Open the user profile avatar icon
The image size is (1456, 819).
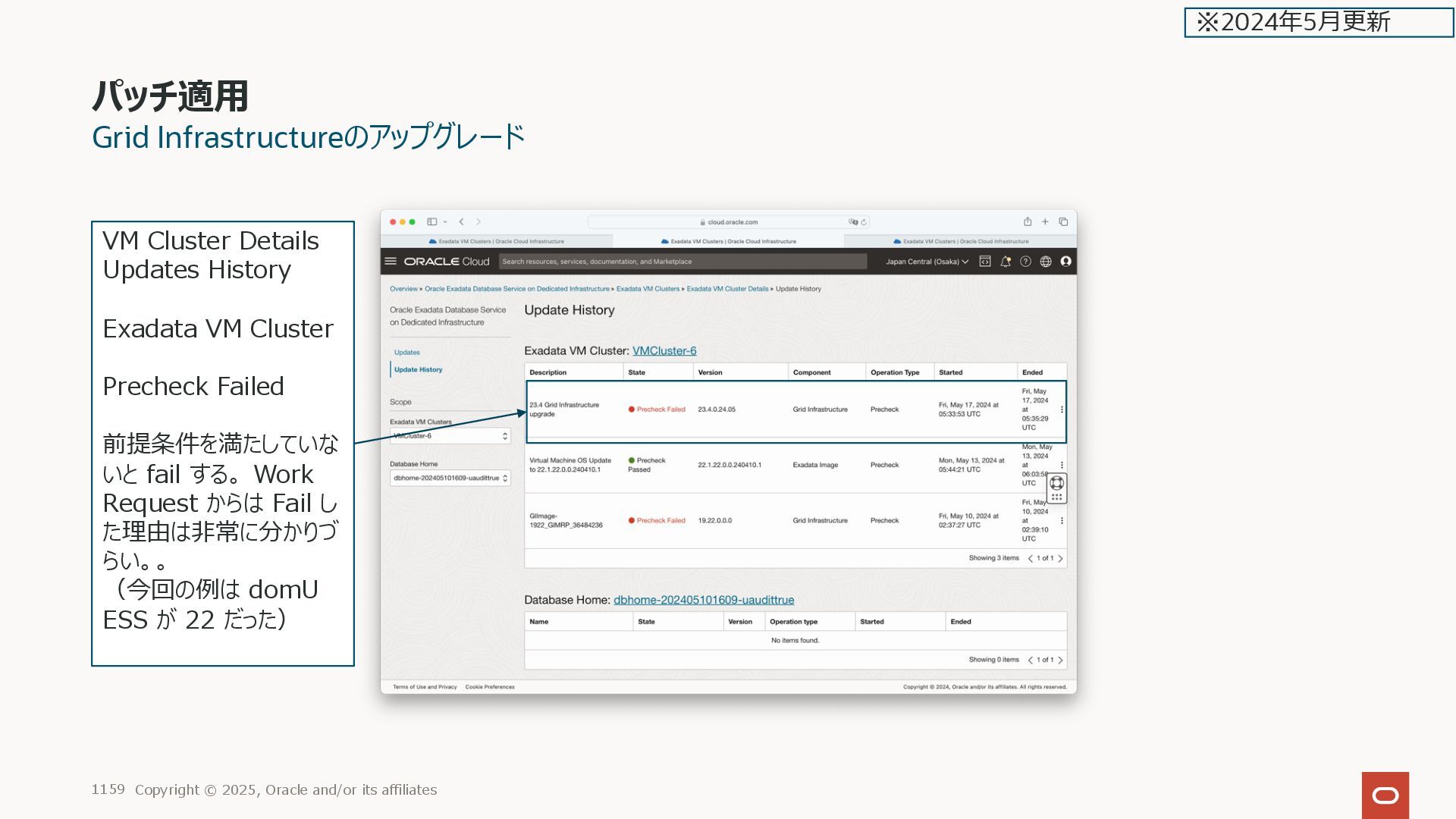click(x=1065, y=261)
